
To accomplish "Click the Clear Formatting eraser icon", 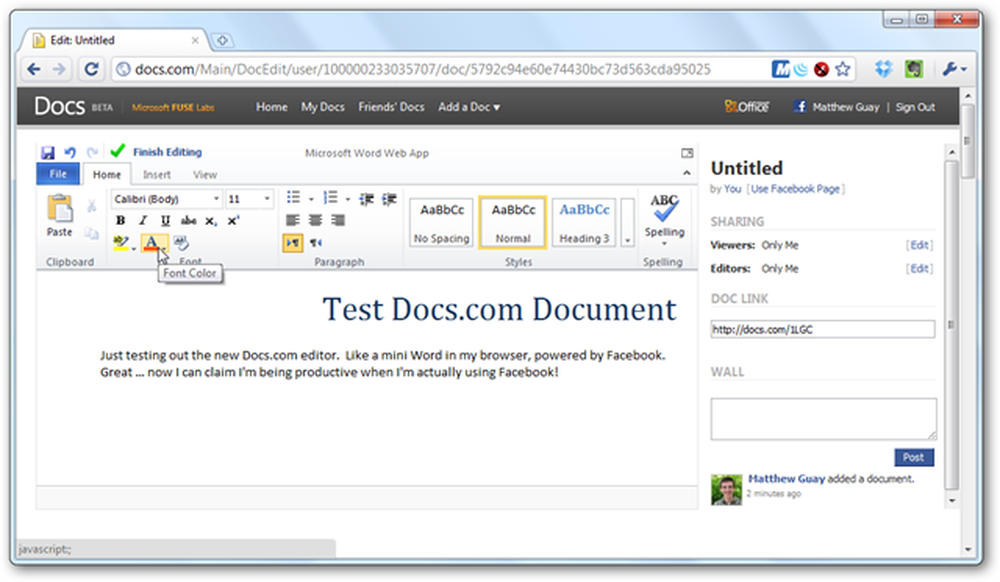I will (181, 243).
